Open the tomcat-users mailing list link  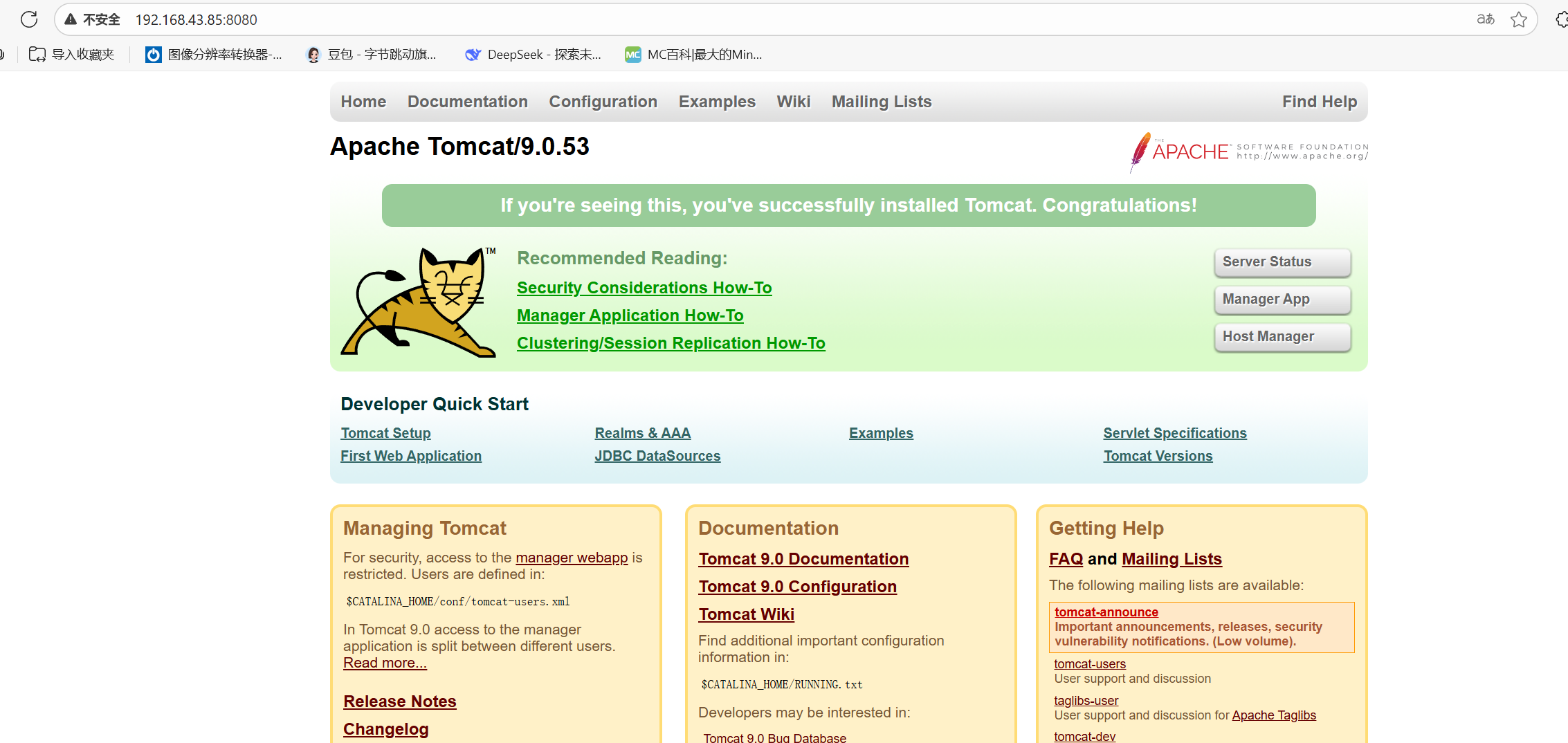coord(1090,664)
